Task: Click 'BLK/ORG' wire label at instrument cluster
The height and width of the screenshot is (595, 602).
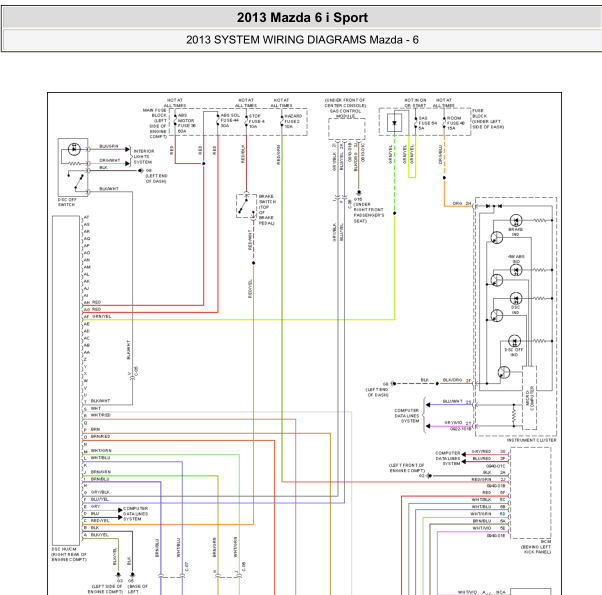Action: [452, 380]
